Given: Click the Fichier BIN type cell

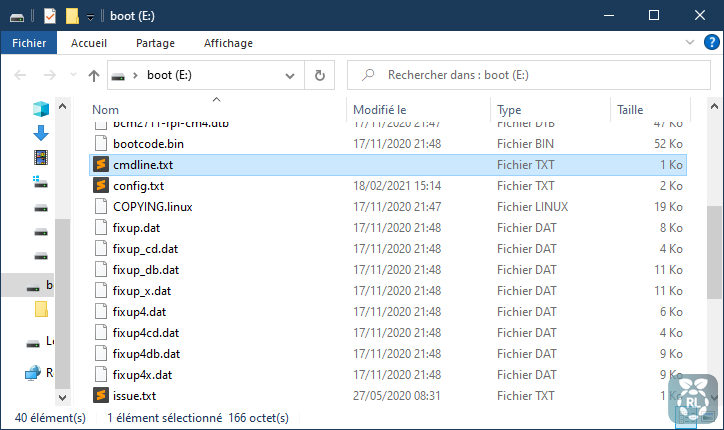Looking at the screenshot, I should pos(525,144).
